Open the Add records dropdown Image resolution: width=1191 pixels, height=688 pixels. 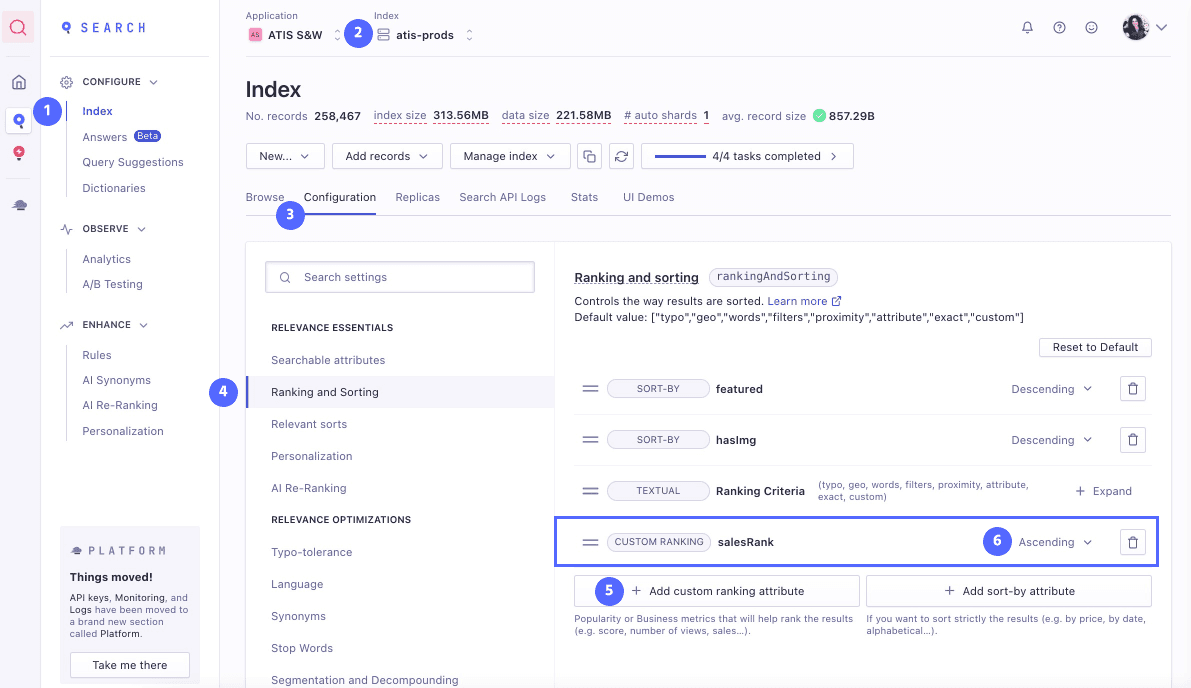click(x=387, y=156)
